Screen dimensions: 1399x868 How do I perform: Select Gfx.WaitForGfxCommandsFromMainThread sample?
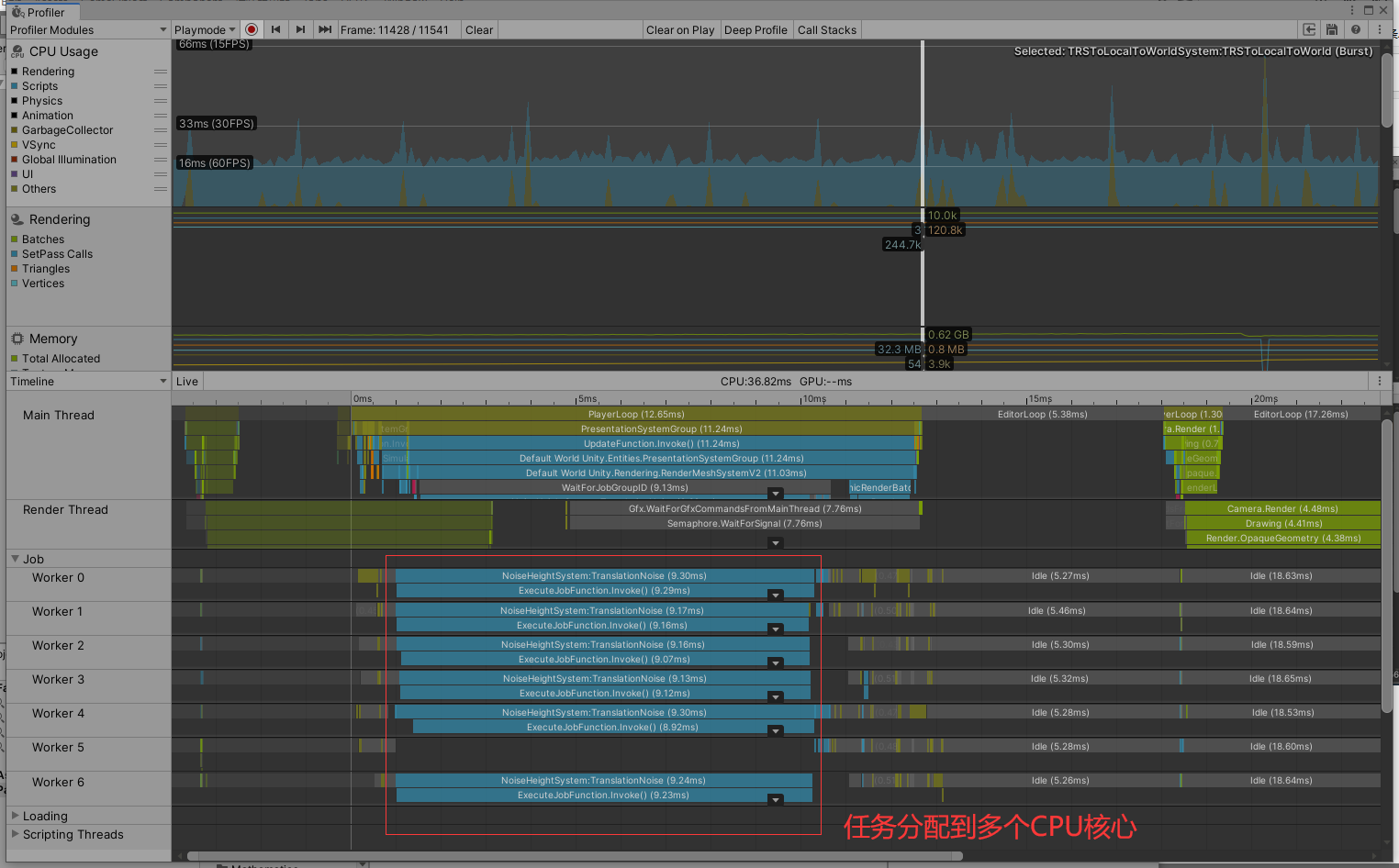(744, 508)
